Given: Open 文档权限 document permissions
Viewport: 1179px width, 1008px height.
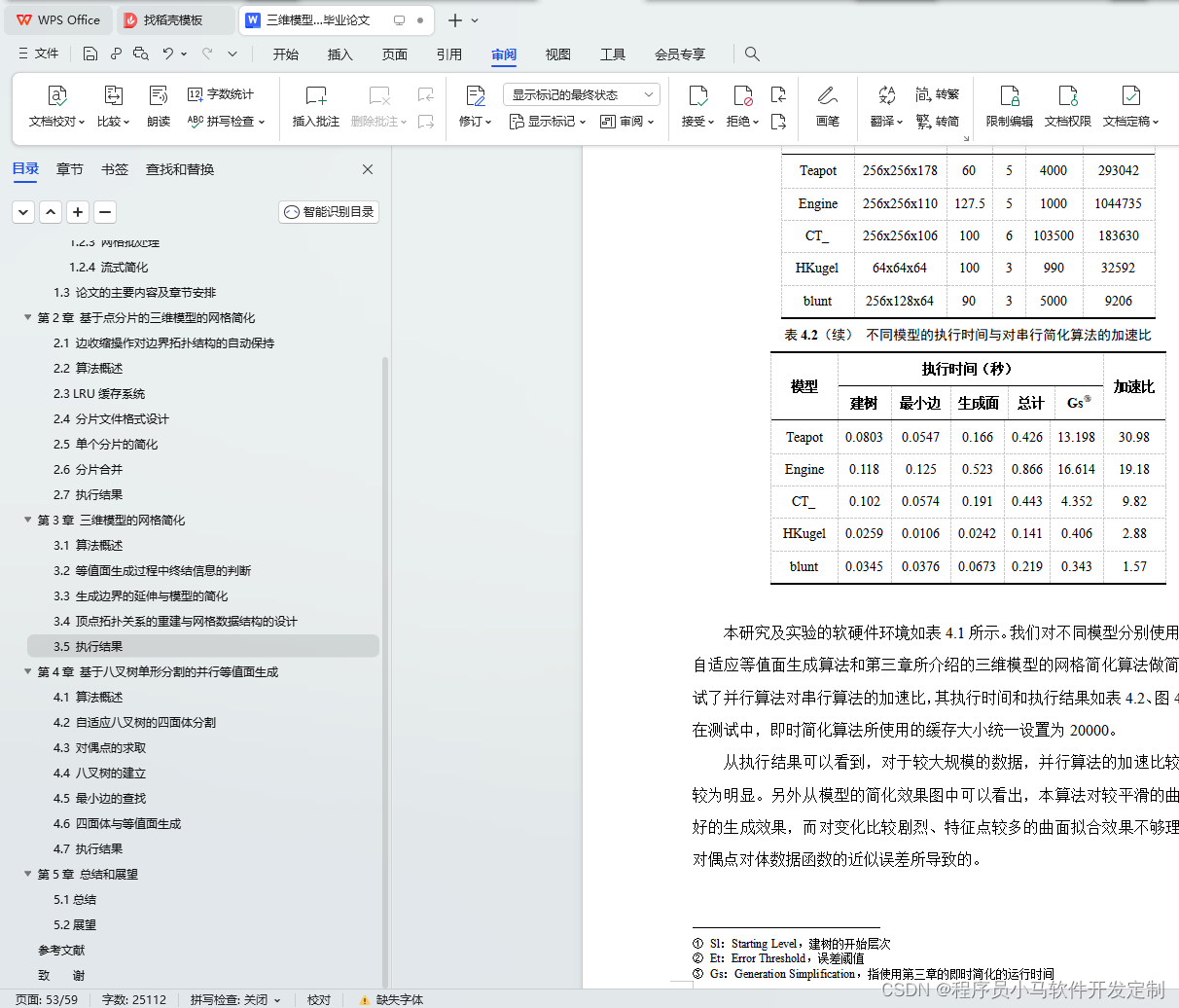Looking at the screenshot, I should click(x=1067, y=107).
